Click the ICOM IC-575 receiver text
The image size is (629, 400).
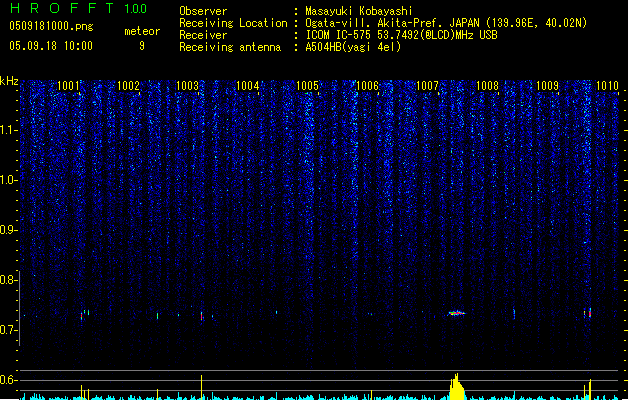401,35
